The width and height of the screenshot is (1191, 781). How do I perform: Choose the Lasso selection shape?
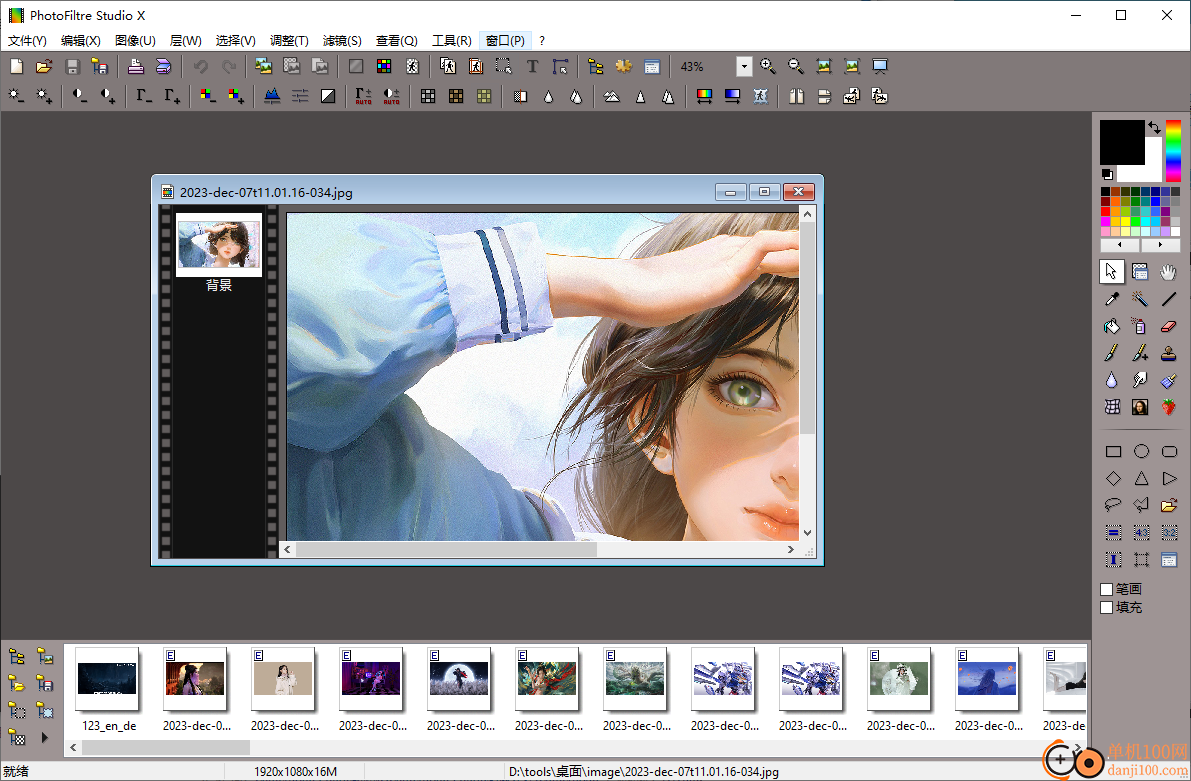pos(1114,504)
